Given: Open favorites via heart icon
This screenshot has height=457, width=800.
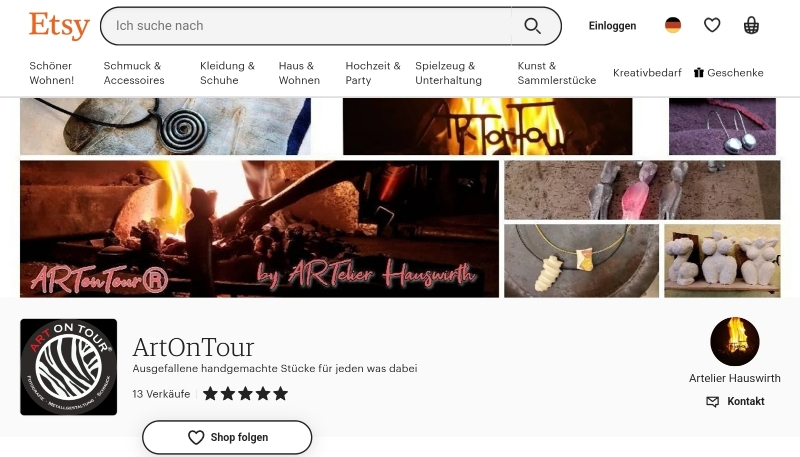Looking at the screenshot, I should [x=712, y=25].
